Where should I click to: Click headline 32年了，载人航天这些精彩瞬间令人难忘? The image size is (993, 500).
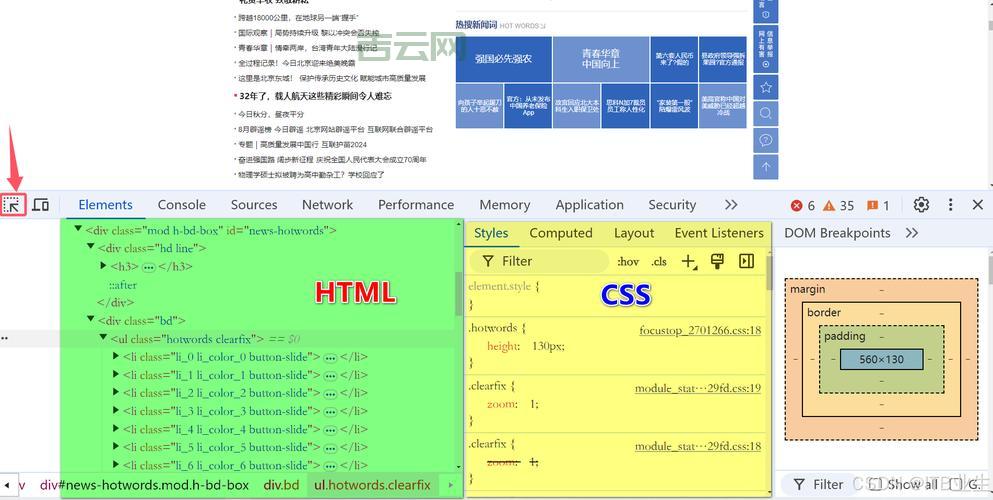tap(315, 96)
